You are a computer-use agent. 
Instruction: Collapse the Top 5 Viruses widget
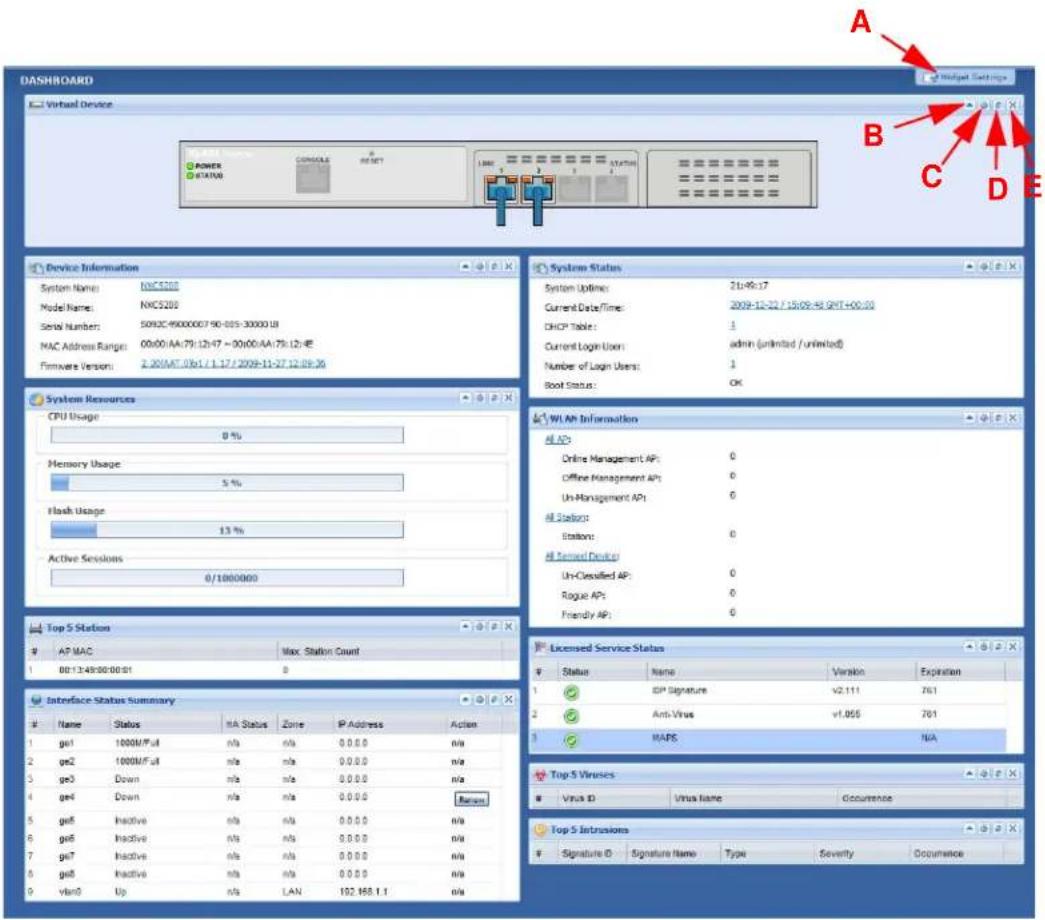tap(969, 773)
